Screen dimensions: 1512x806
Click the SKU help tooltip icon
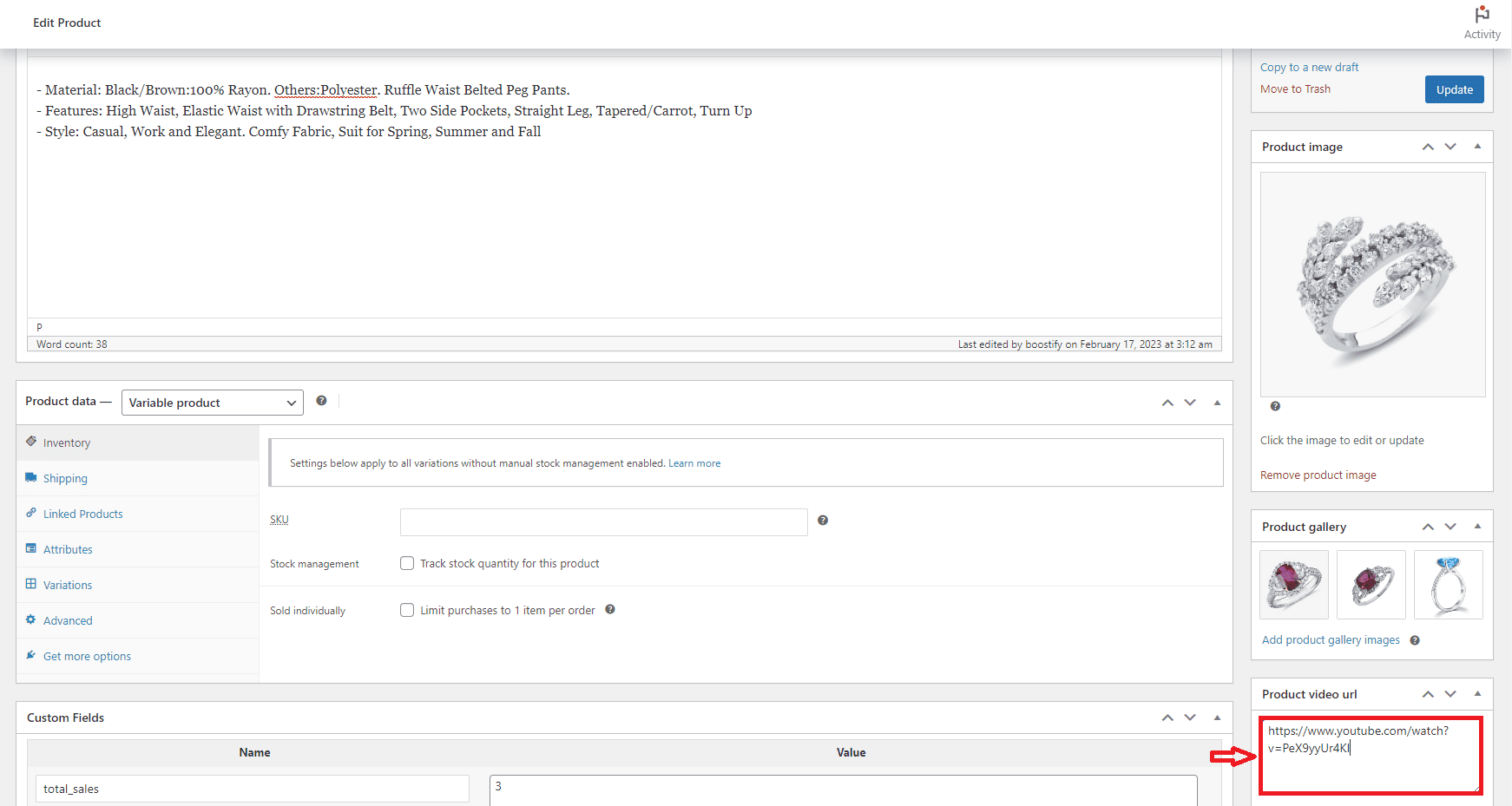point(823,521)
